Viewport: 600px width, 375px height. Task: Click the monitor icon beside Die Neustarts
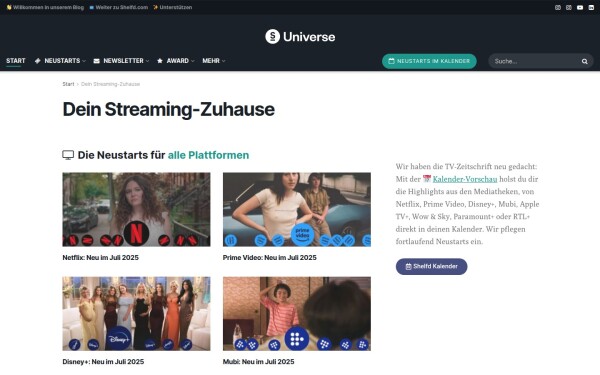click(x=68, y=155)
